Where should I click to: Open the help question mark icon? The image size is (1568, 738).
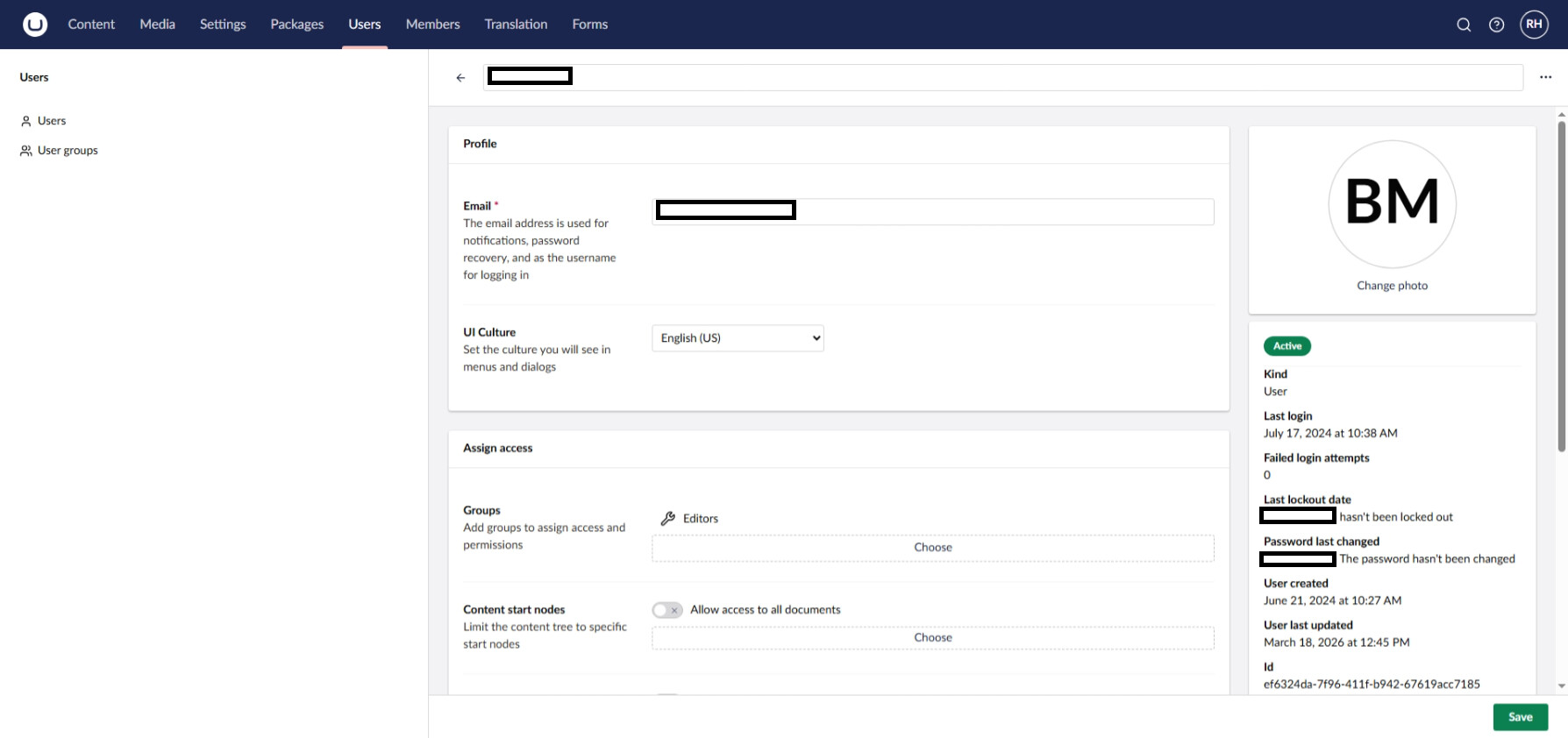(x=1497, y=25)
